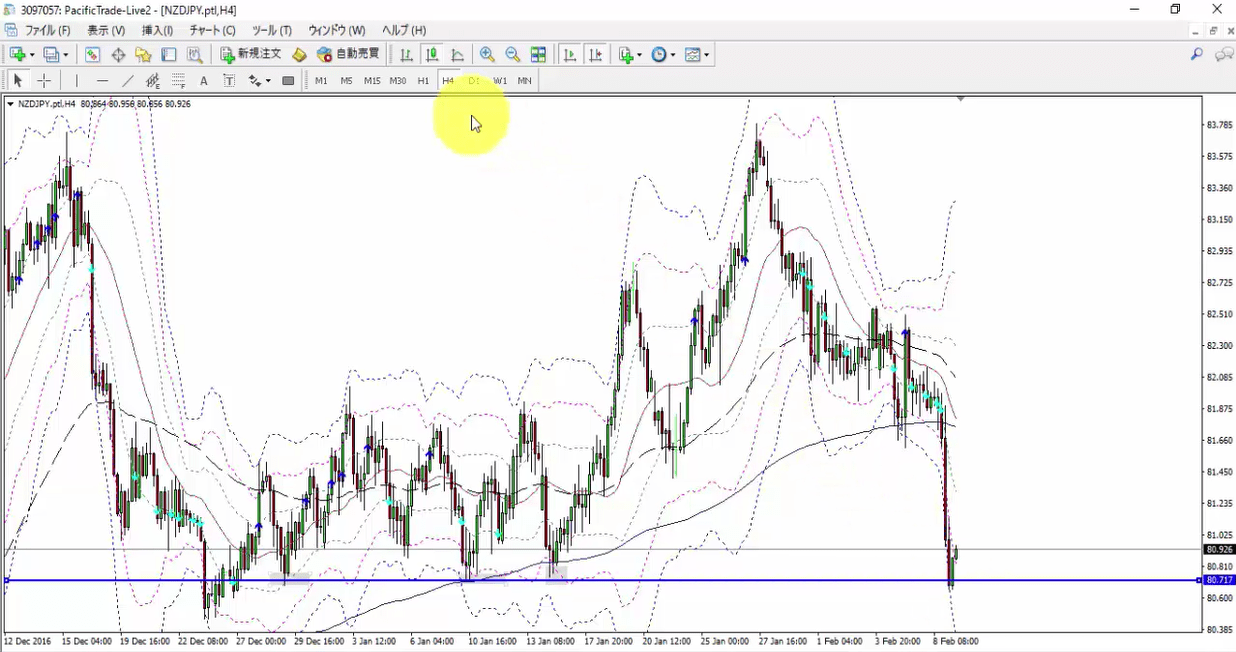Viewport: 1236px width, 652px height.
Task: Switch chart to candlesticks
Action: pyautogui.click(x=432, y=55)
